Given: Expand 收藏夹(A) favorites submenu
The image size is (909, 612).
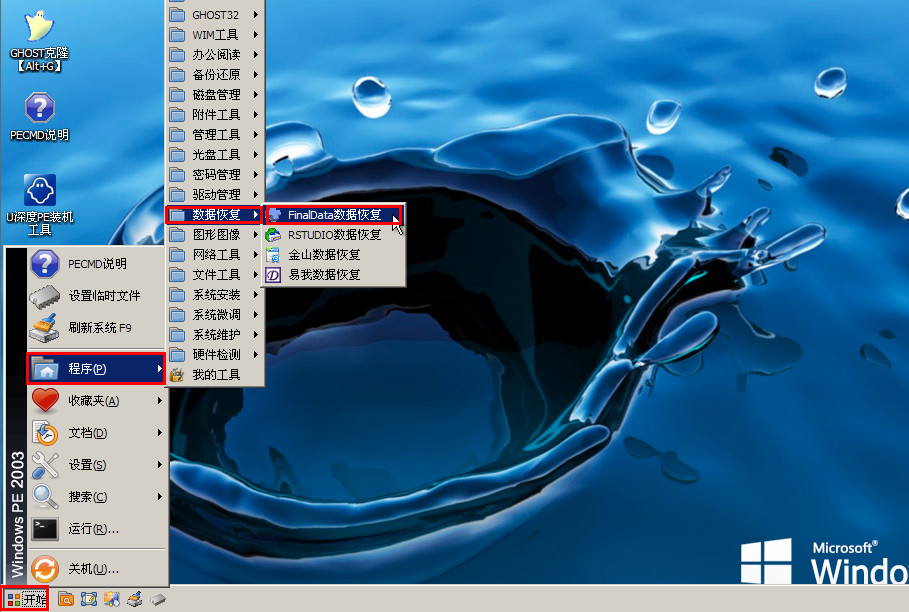Looking at the screenshot, I should [x=97, y=400].
